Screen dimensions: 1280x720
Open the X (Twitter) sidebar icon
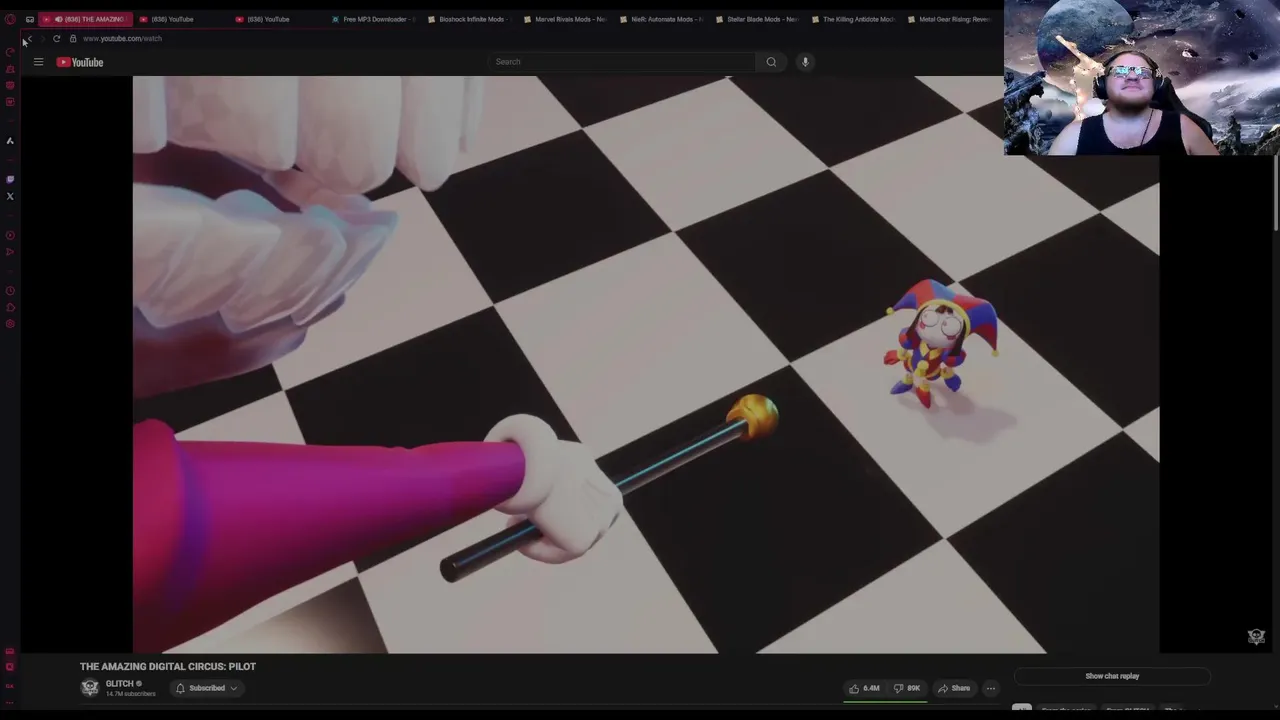click(x=10, y=196)
